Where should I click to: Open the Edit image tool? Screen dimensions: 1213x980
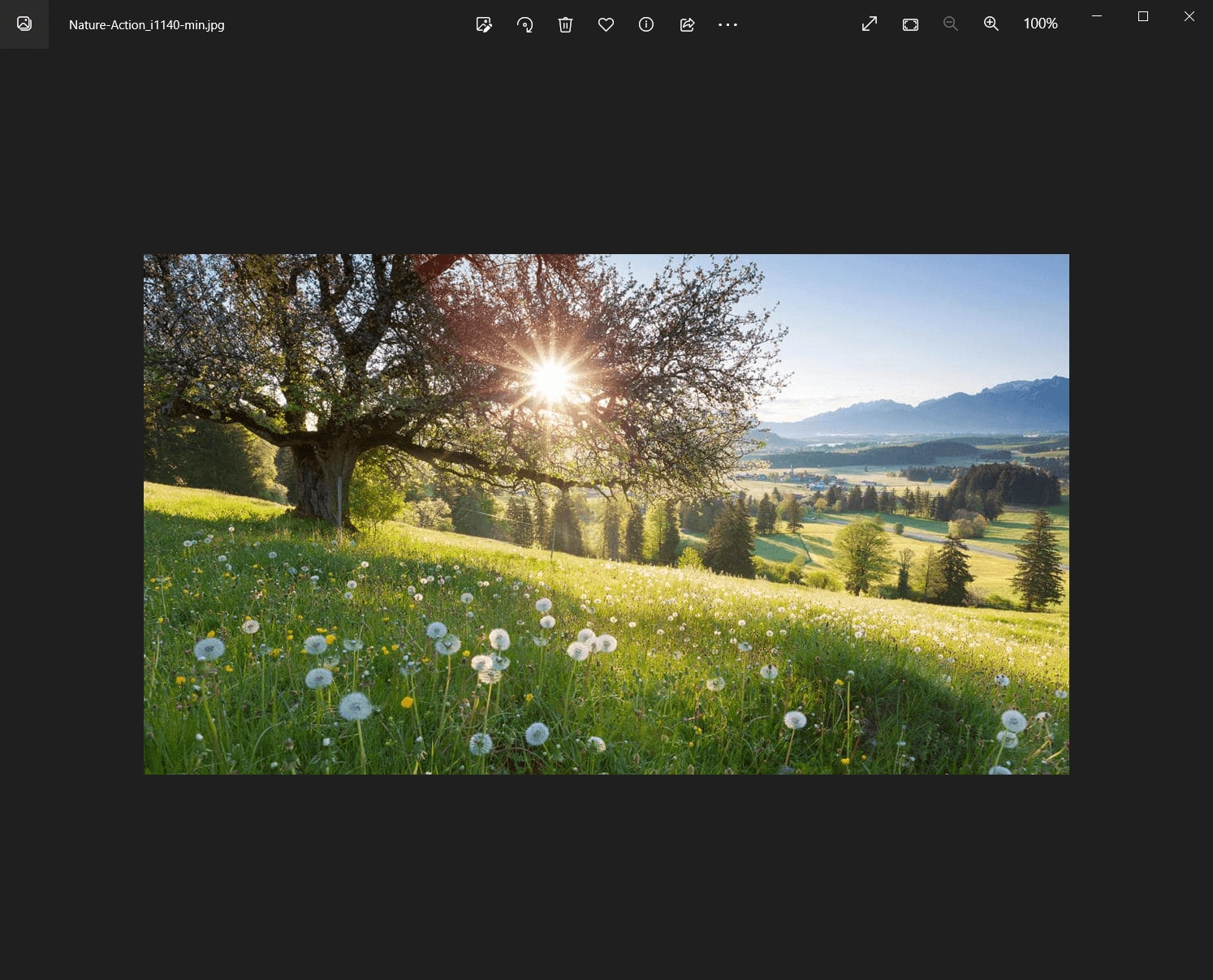(x=484, y=24)
